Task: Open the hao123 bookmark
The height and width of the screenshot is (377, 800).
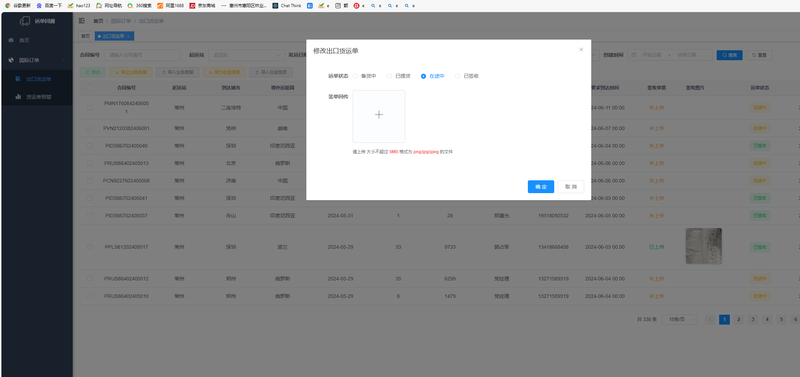Action: click(79, 6)
